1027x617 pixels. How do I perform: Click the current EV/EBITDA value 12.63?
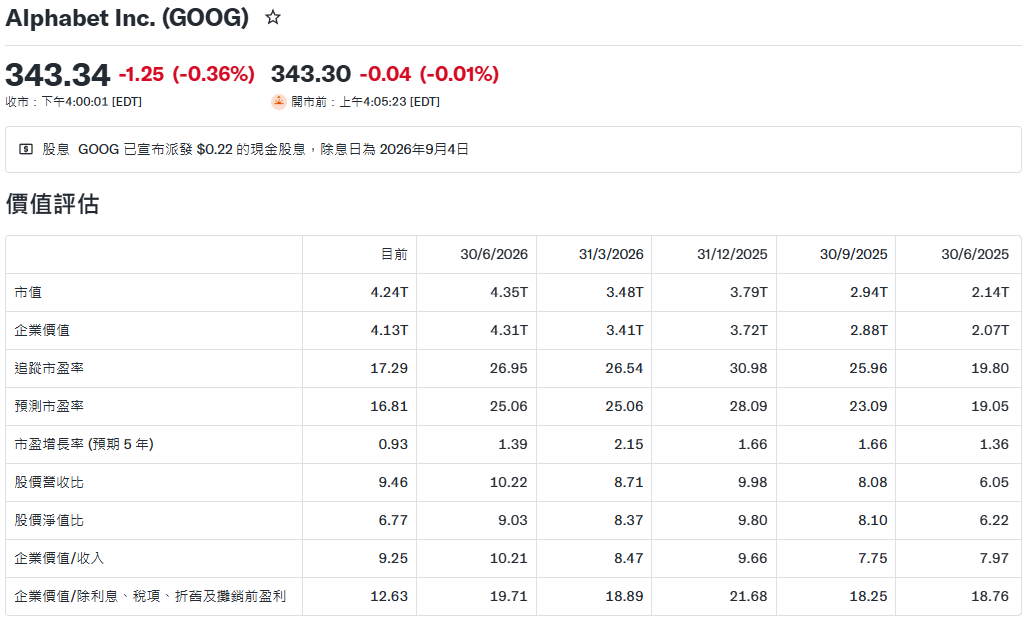[389, 596]
